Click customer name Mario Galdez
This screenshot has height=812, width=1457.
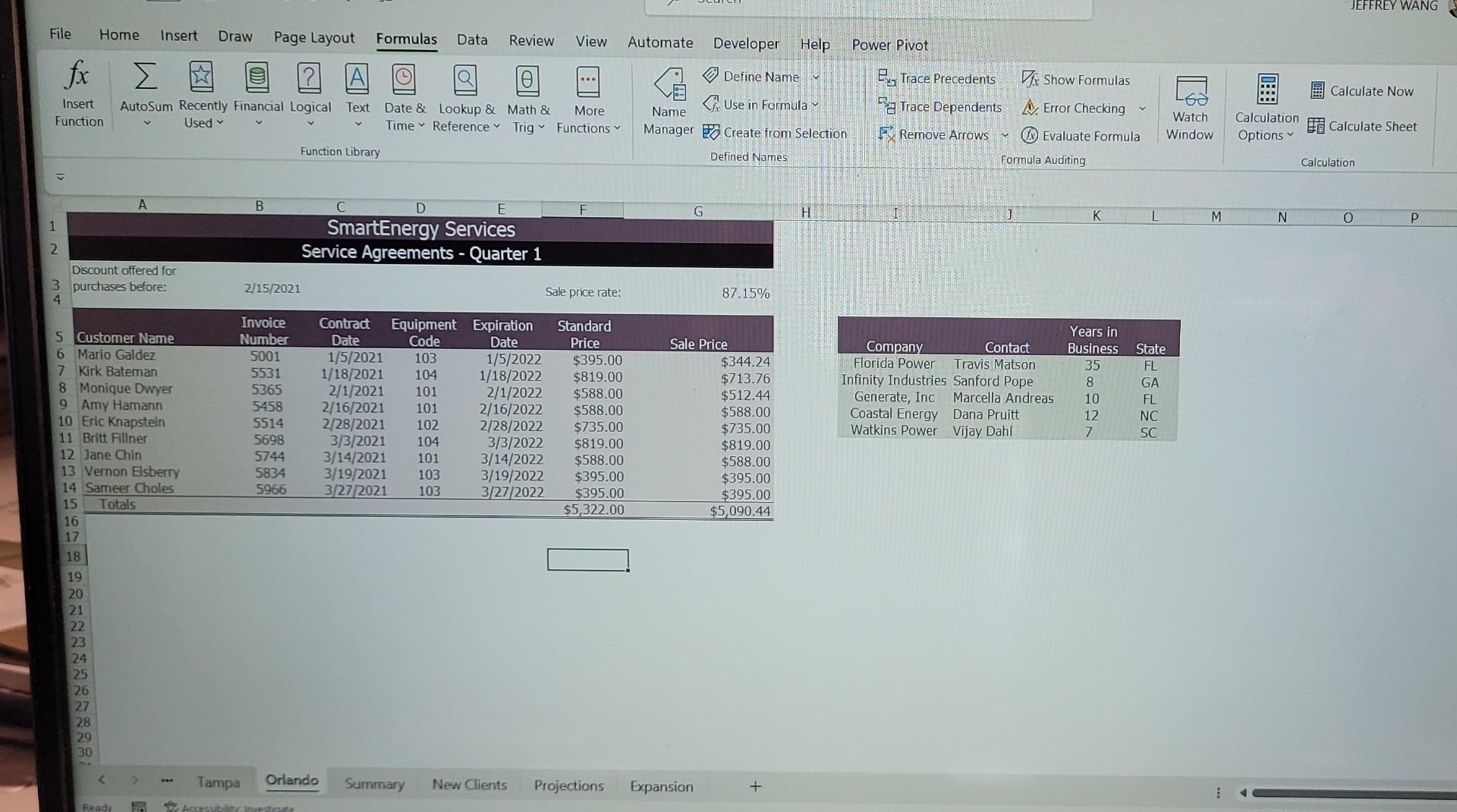pyautogui.click(x=116, y=354)
